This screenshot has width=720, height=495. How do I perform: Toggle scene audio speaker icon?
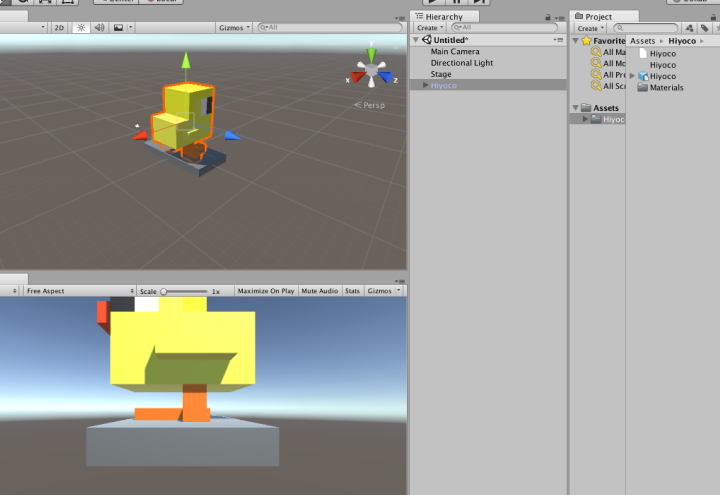(99, 28)
